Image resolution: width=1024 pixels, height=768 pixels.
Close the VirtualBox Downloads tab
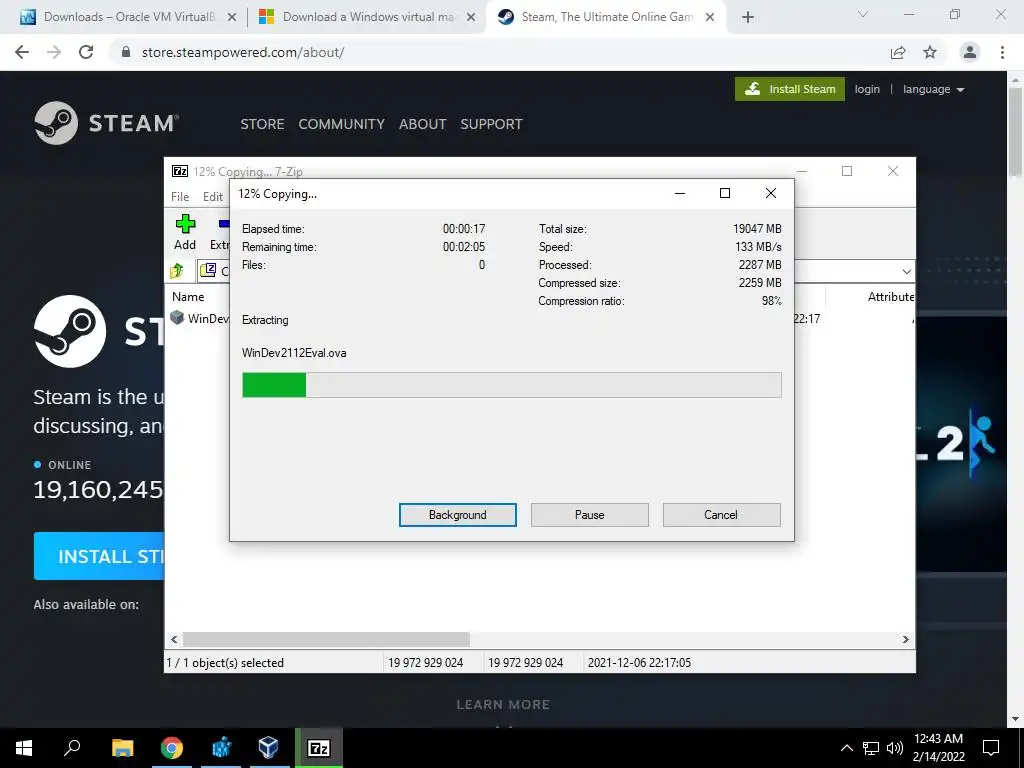tap(231, 17)
